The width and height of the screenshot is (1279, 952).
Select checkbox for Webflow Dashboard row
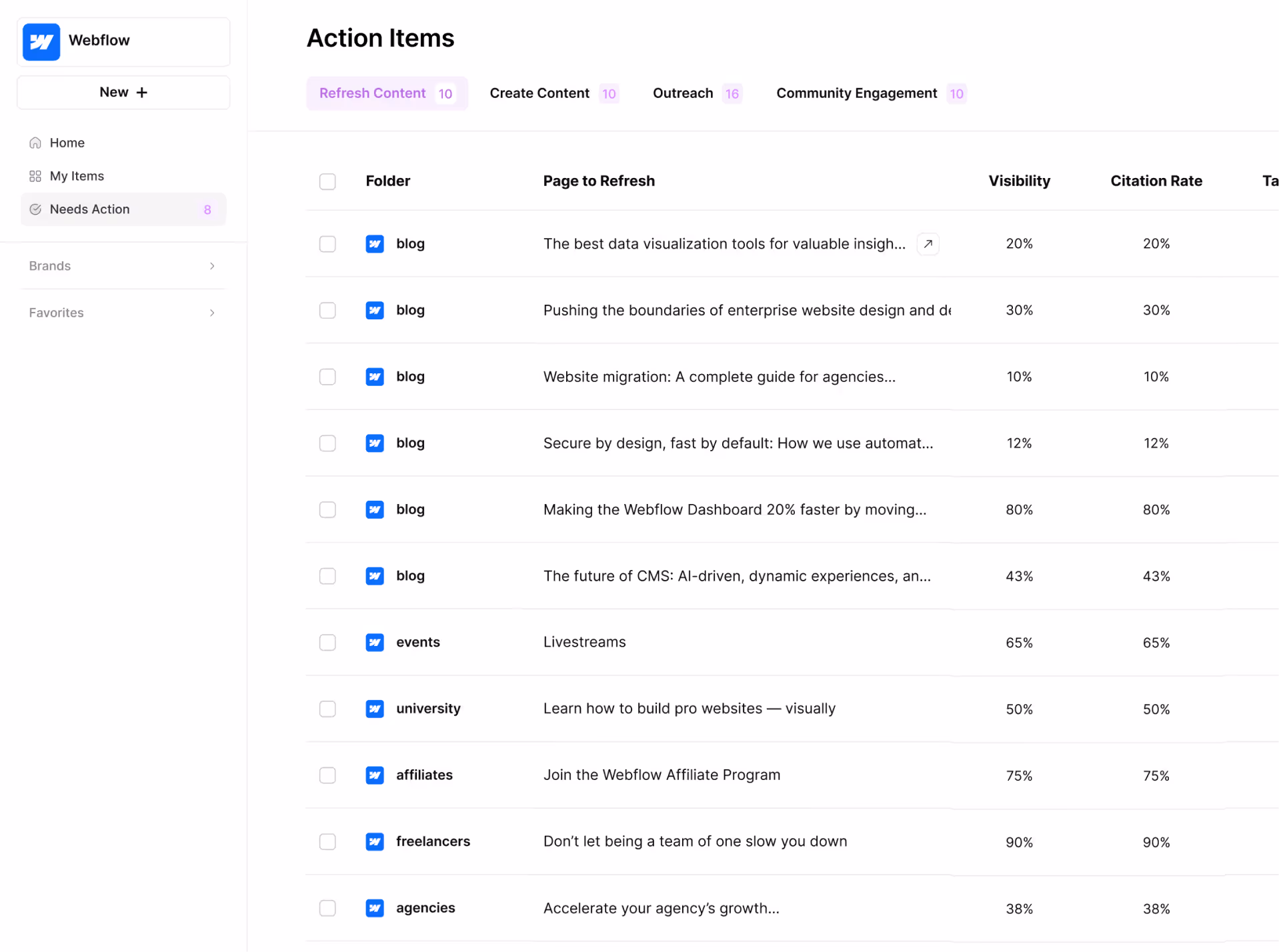327,510
